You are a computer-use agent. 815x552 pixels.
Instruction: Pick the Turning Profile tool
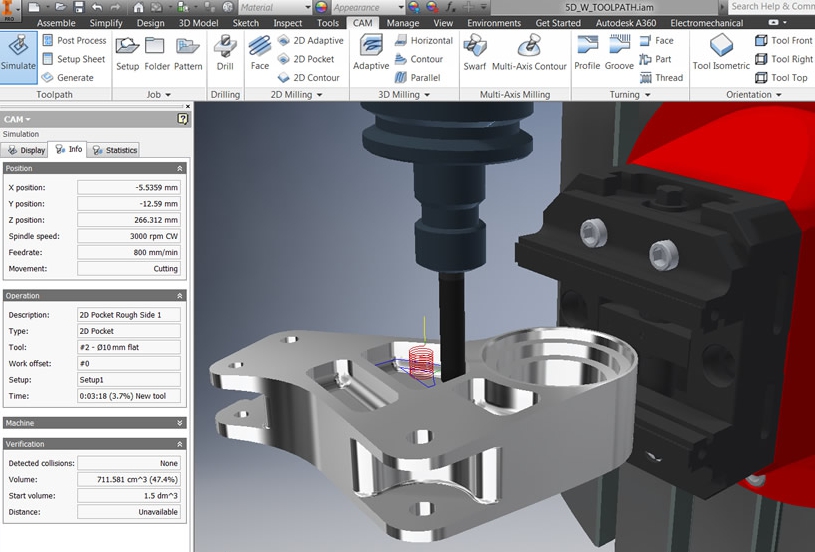tap(587, 52)
